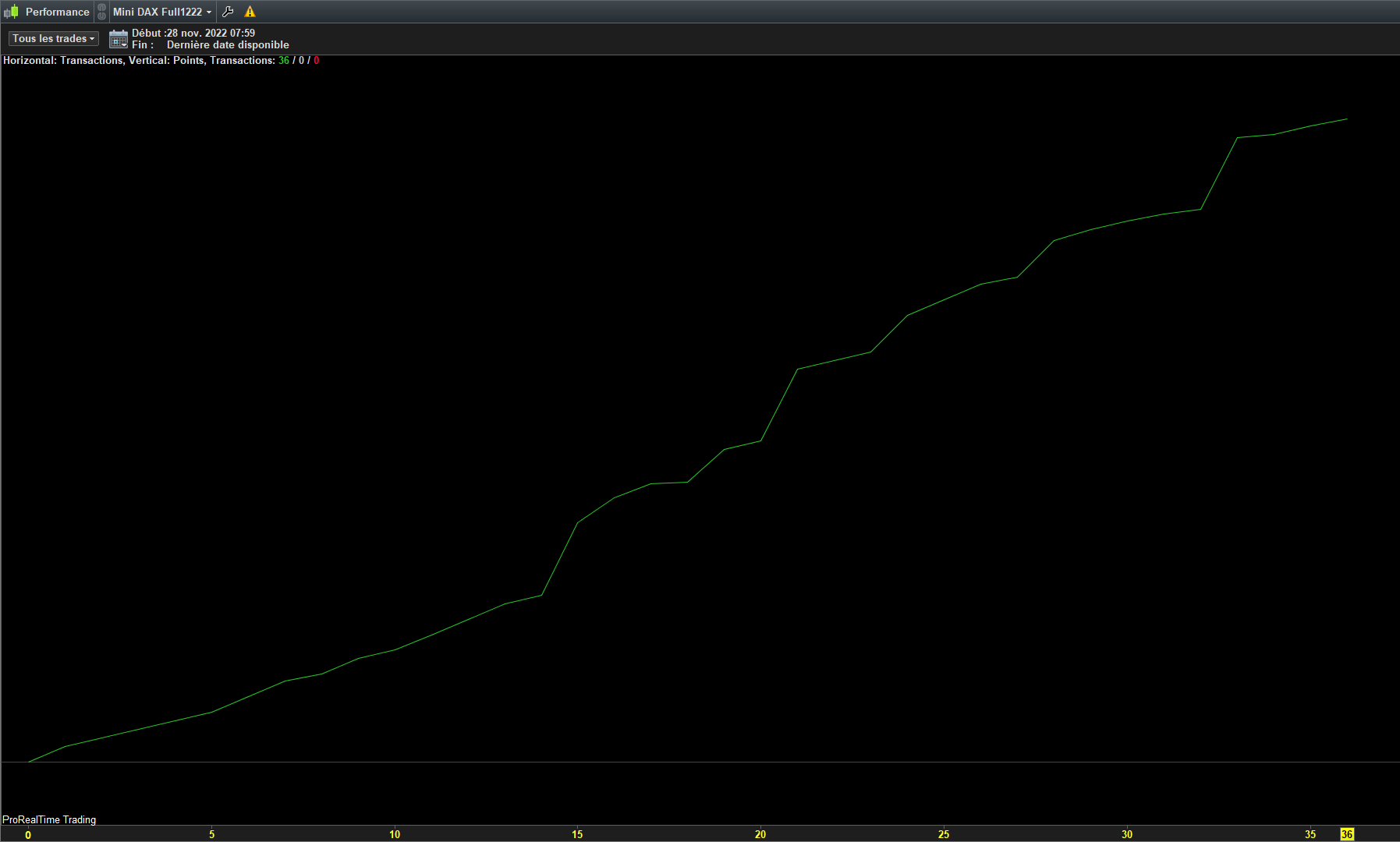Expand the Tous les trades dropdown
Viewport: 1400px width, 842px height.
(54, 38)
